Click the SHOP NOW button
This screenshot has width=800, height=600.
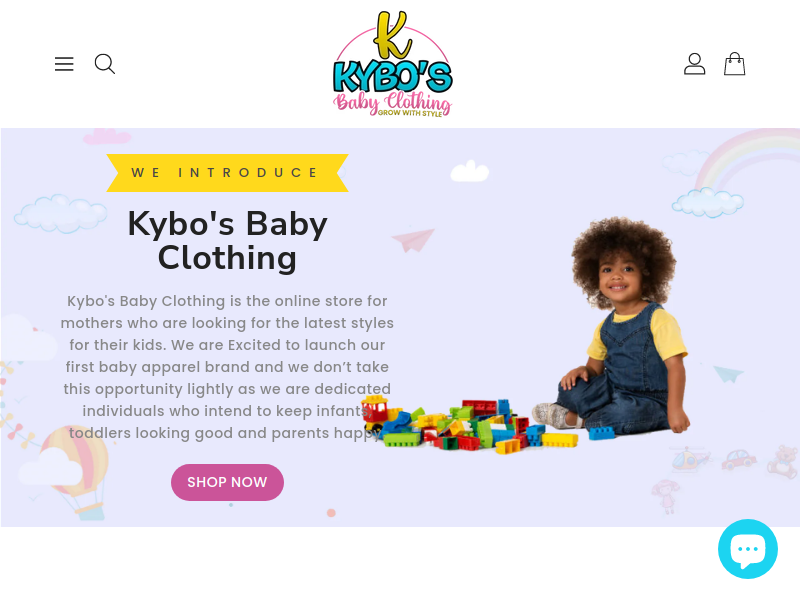[x=228, y=482]
